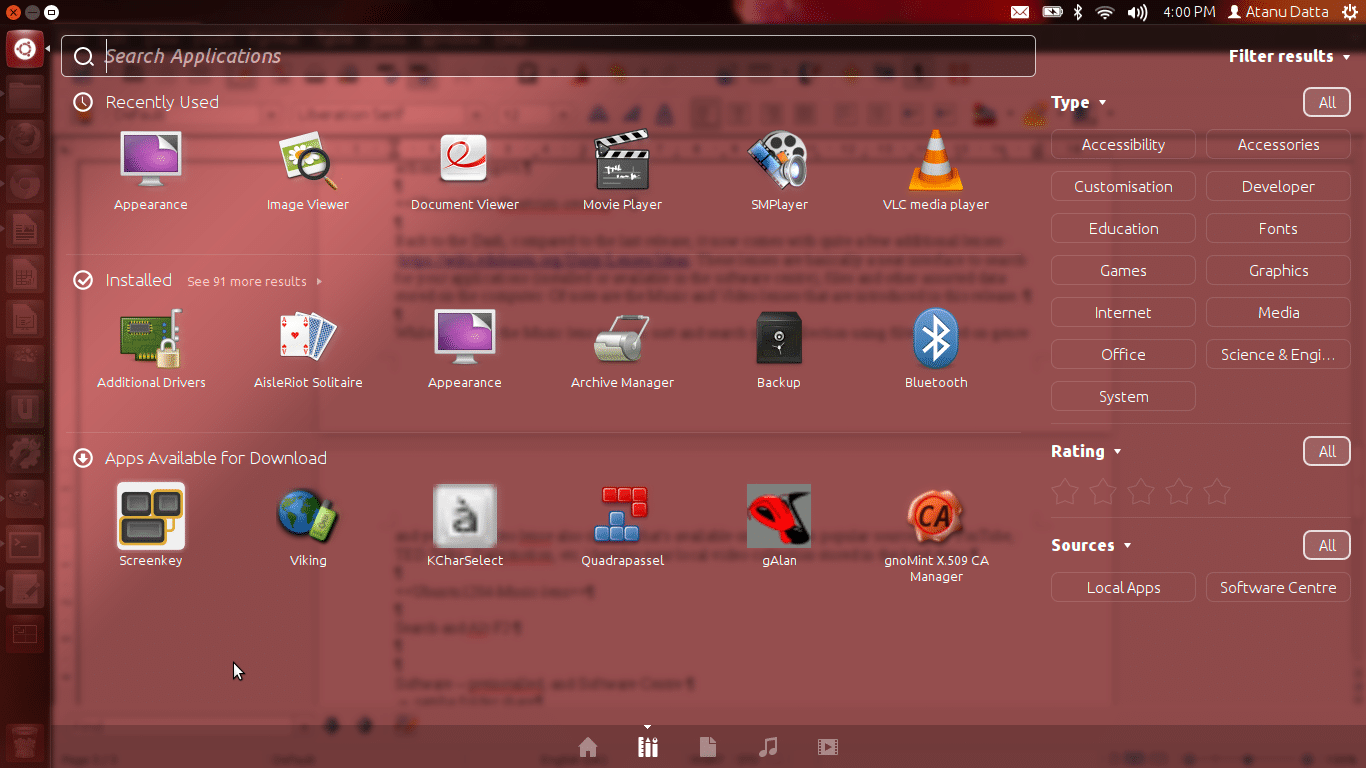Open the Backup safe icon
Image resolution: width=1366 pixels, height=768 pixels.
point(778,340)
